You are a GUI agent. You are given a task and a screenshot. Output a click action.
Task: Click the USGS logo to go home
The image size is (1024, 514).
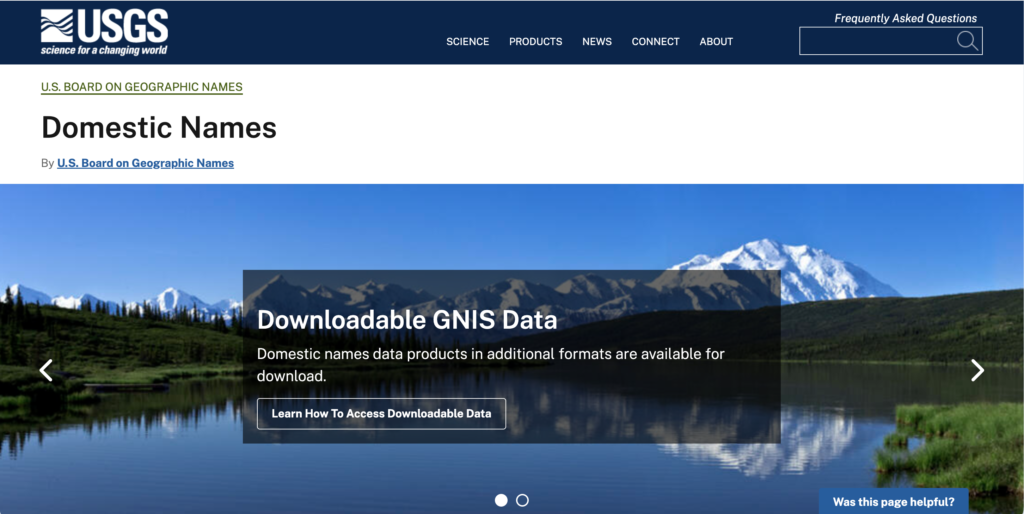[x=104, y=32]
